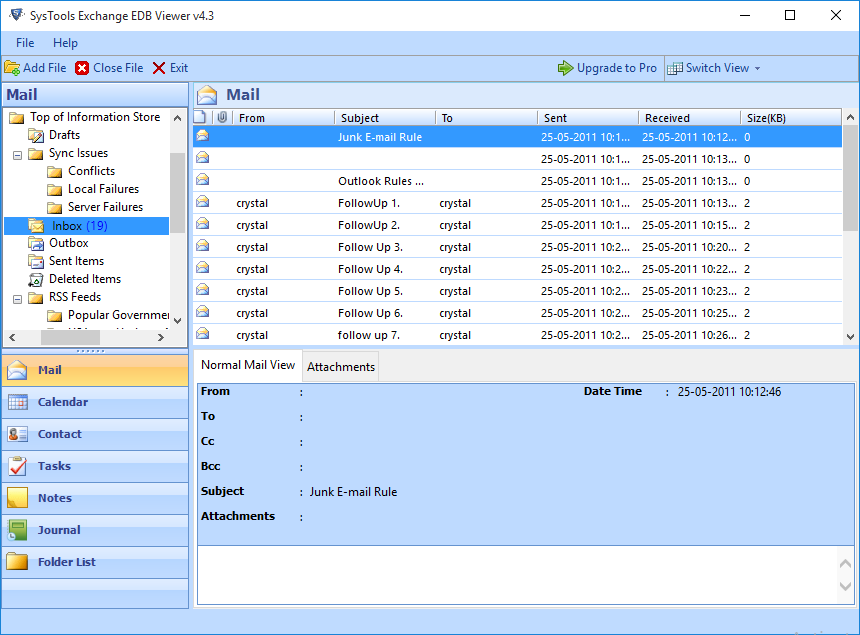This screenshot has width=860, height=635.
Task: Select the Junk E-mail Rule message
Action: coord(517,137)
